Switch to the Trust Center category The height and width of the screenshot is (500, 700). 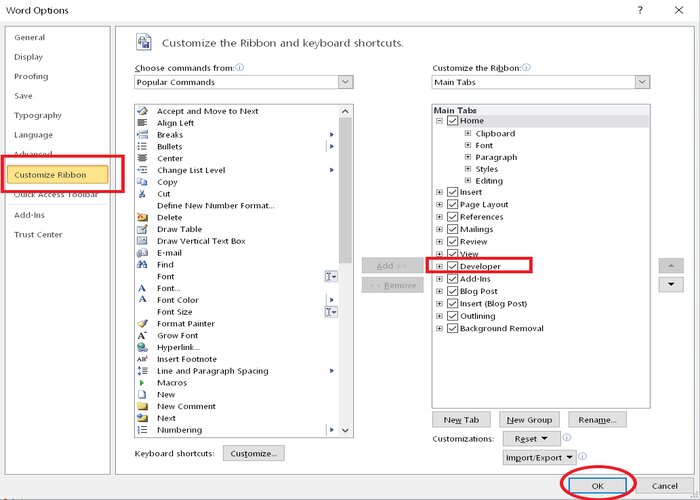point(38,234)
